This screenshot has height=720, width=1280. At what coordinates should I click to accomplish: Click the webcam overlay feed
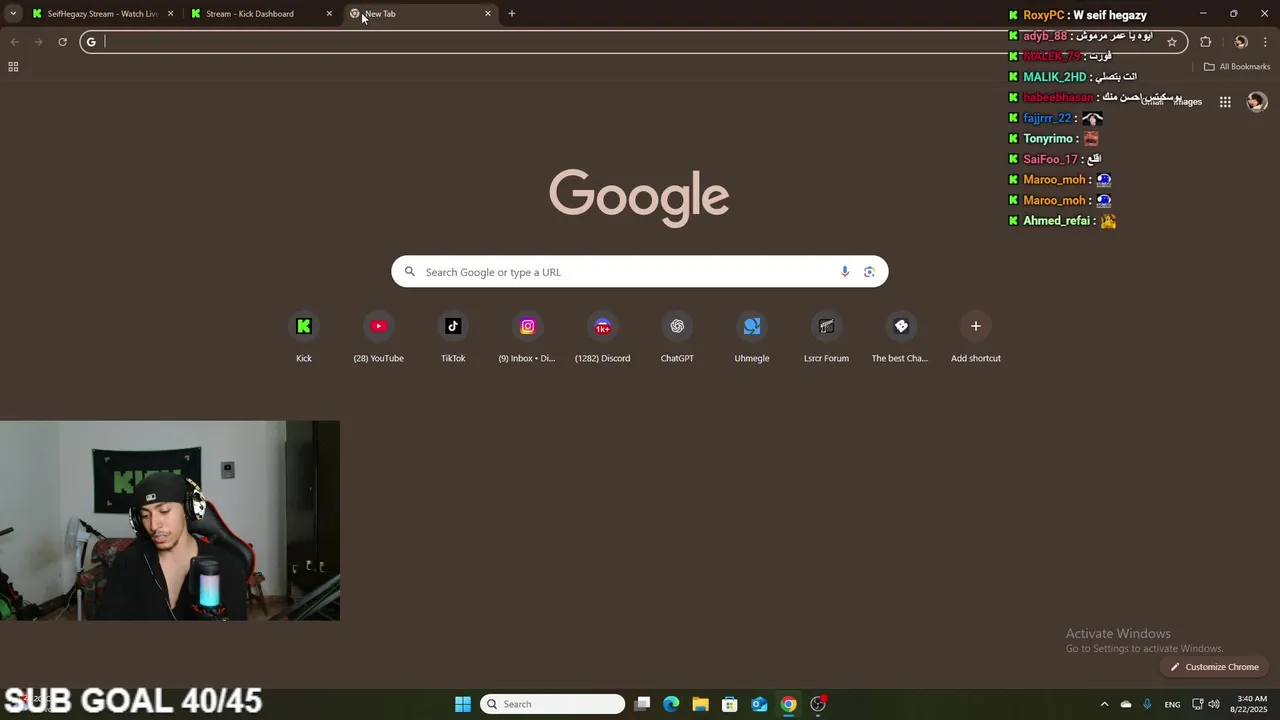[170, 520]
